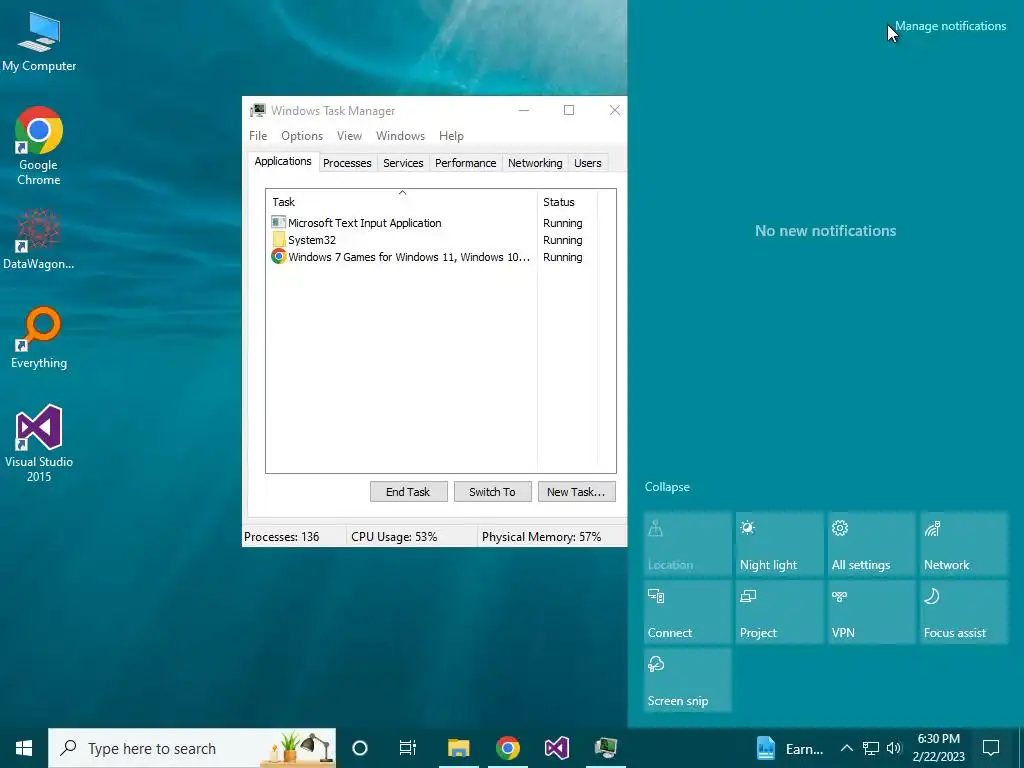Viewport: 1024px width, 768px height.
Task: Click the New Task... button
Action: tap(577, 492)
